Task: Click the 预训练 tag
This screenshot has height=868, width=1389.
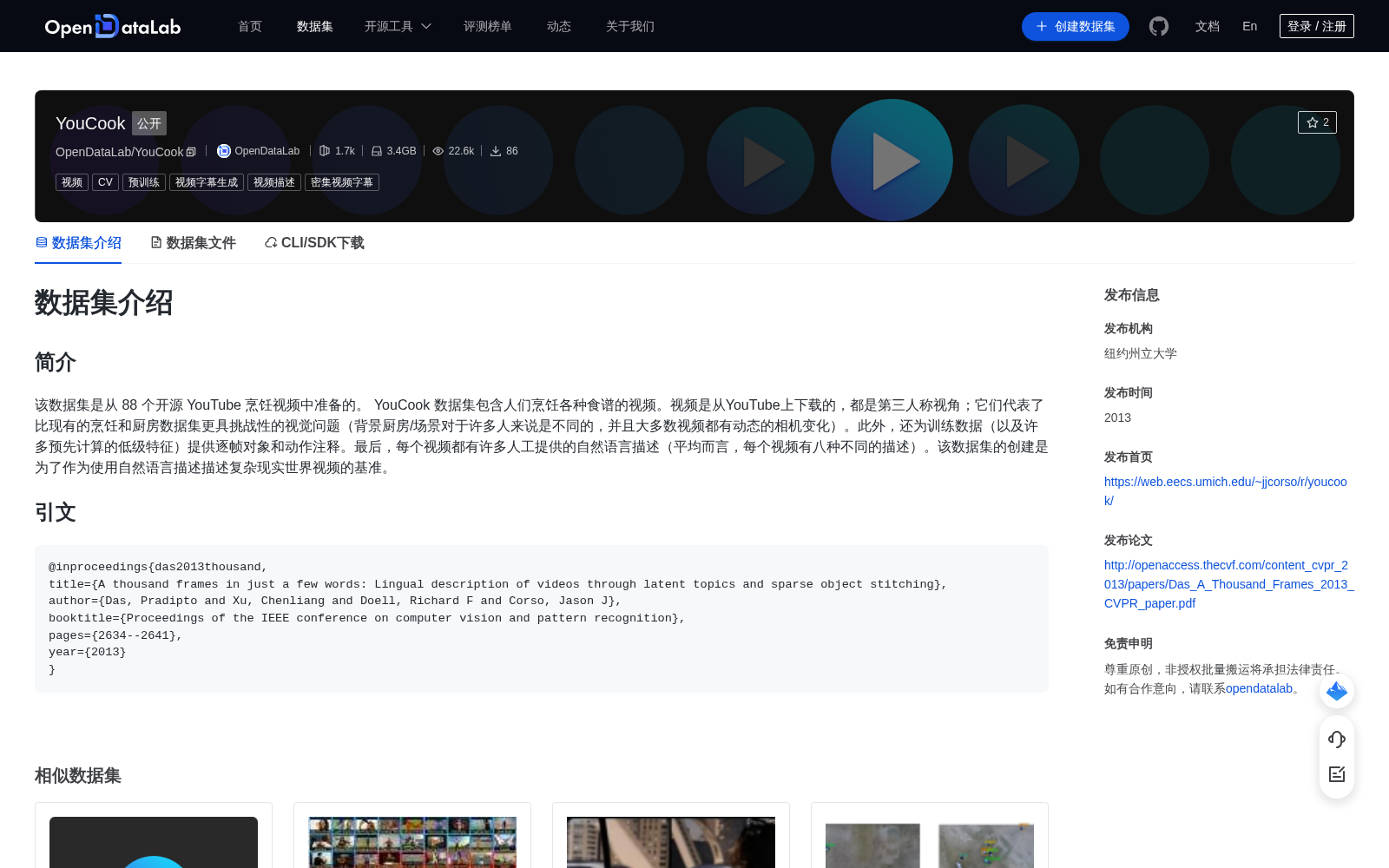Action: [x=144, y=182]
